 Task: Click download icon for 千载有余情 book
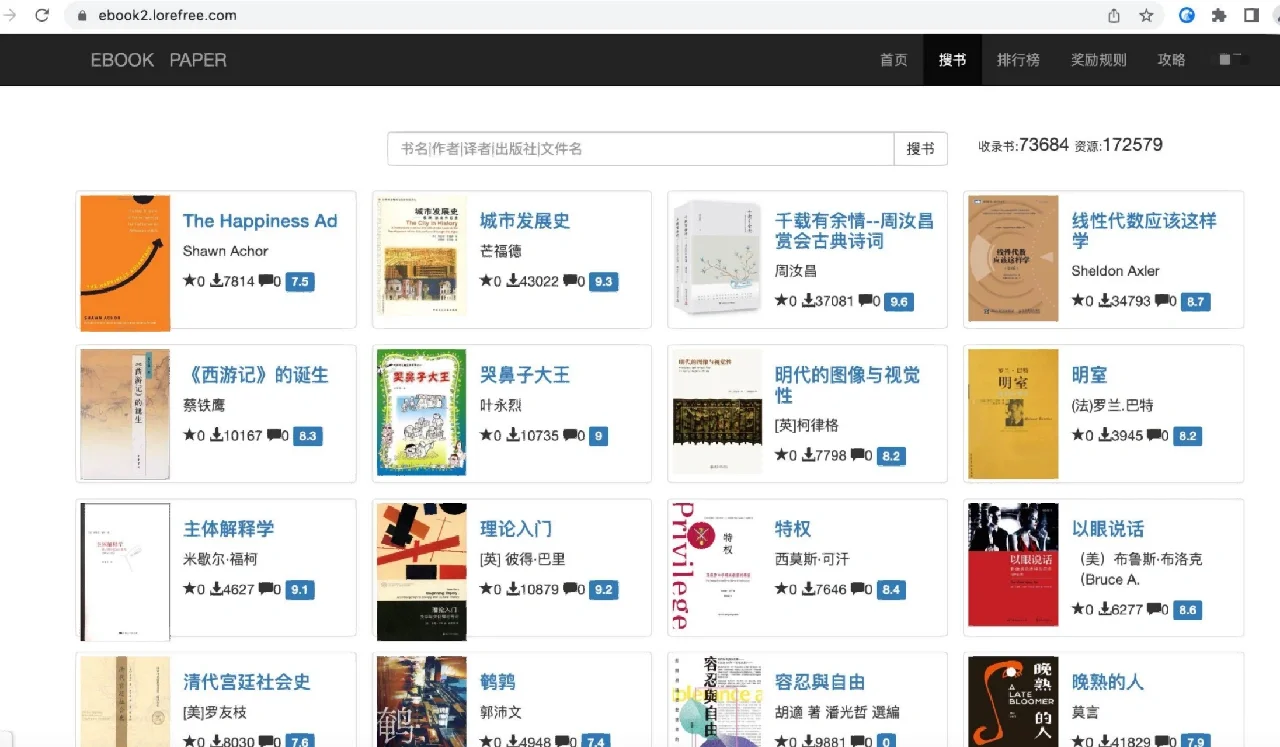(809, 300)
